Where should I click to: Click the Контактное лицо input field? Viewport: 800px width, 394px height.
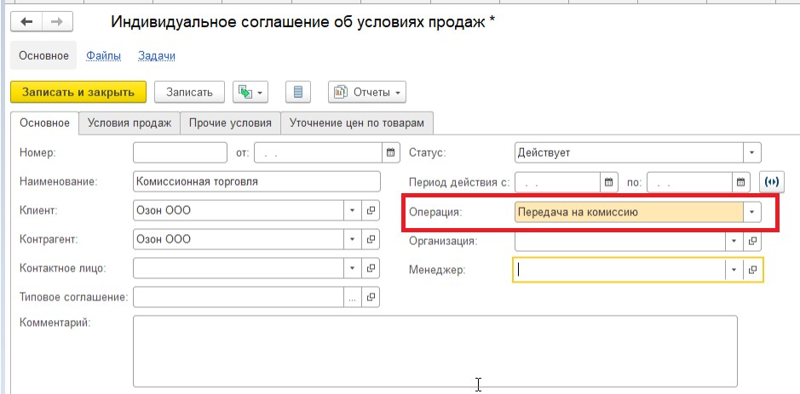pyautogui.click(x=238, y=268)
